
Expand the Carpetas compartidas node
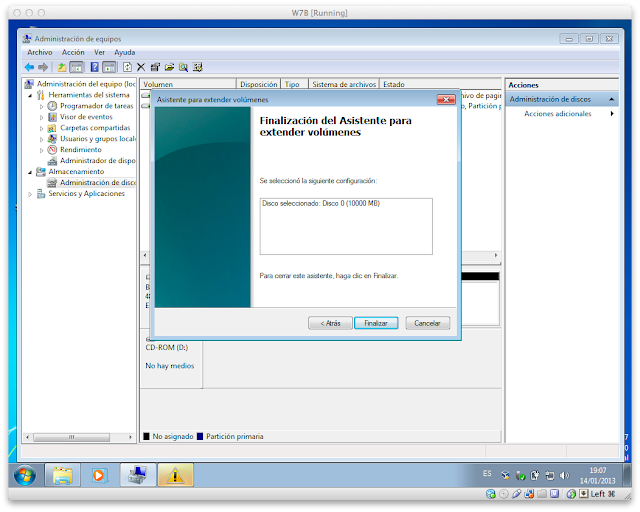[41, 129]
